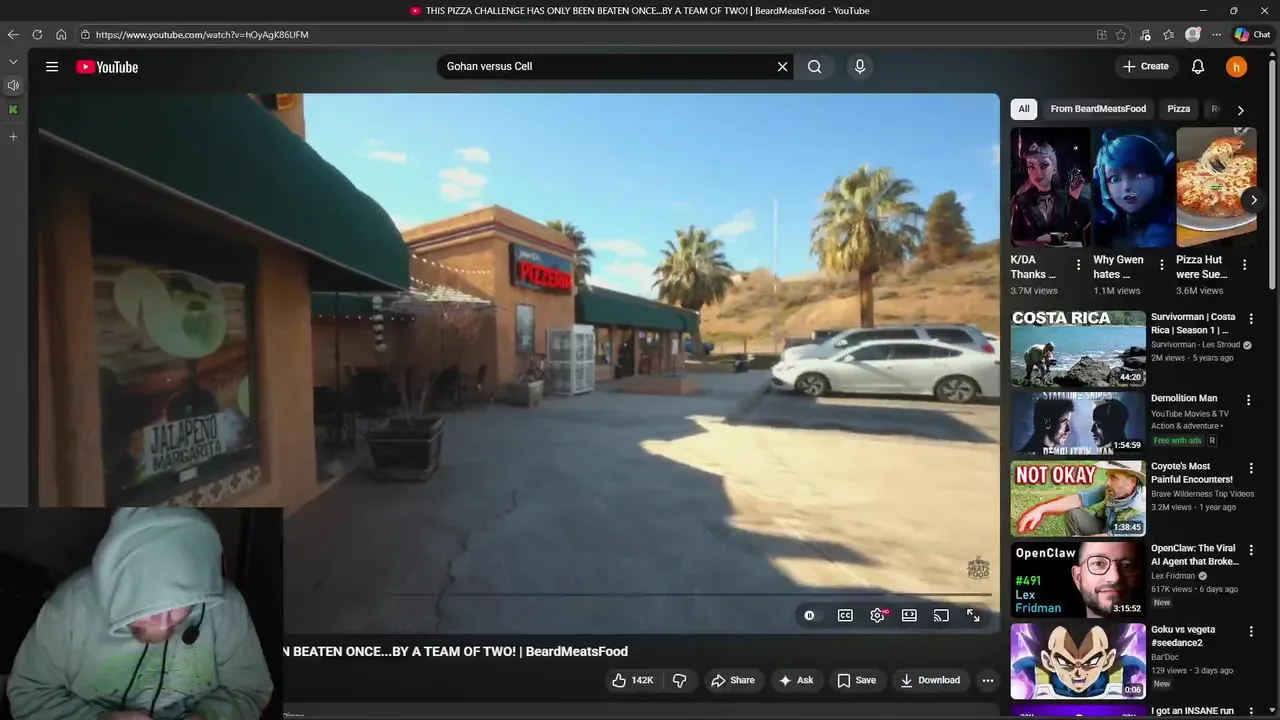Open the browser settings and more menu
Screen dimensions: 1280x720
coord(1216,34)
